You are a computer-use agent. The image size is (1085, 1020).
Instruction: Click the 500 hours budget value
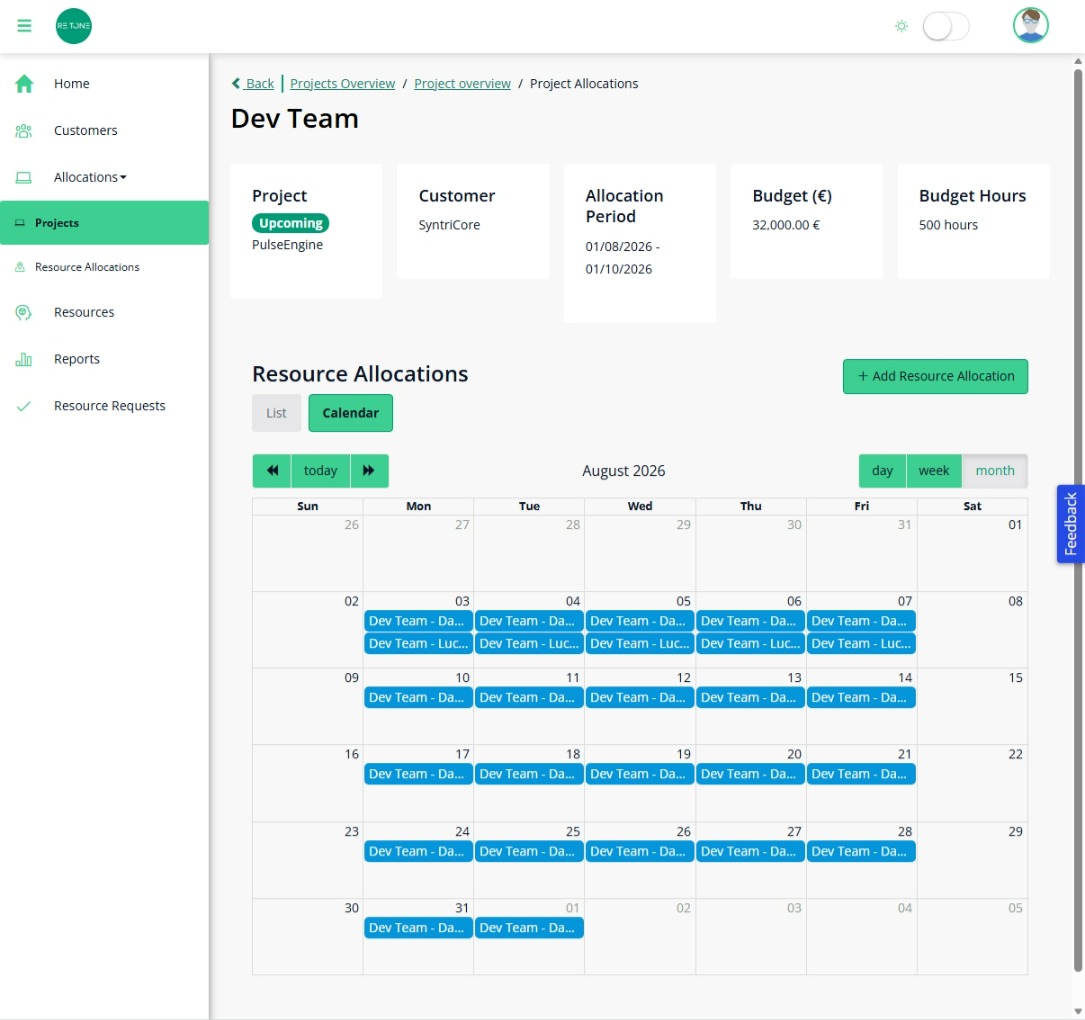click(x=948, y=225)
